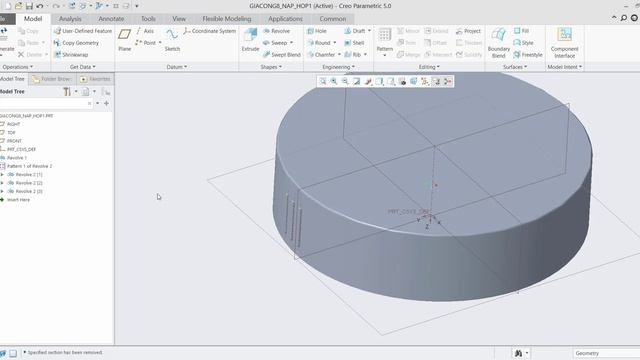Screen dimensions: 640x360
Task: Open the Shapes group dropdown
Action: 271,67
